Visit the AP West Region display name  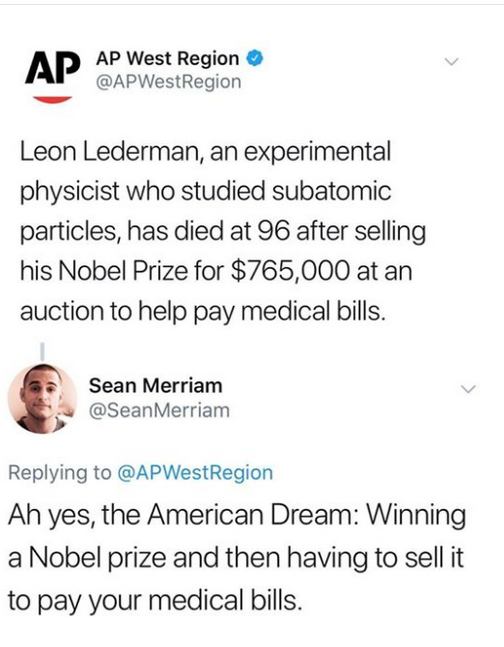point(168,59)
